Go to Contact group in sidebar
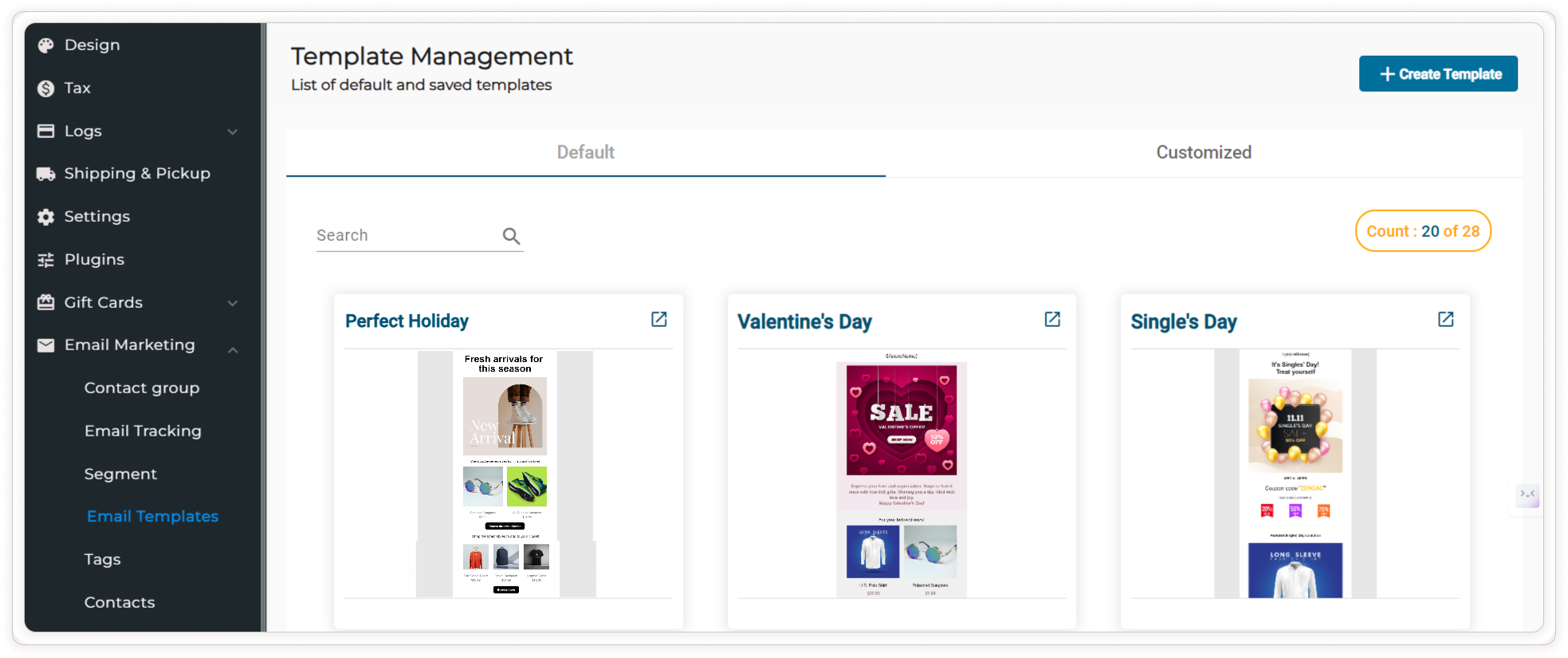 (142, 388)
